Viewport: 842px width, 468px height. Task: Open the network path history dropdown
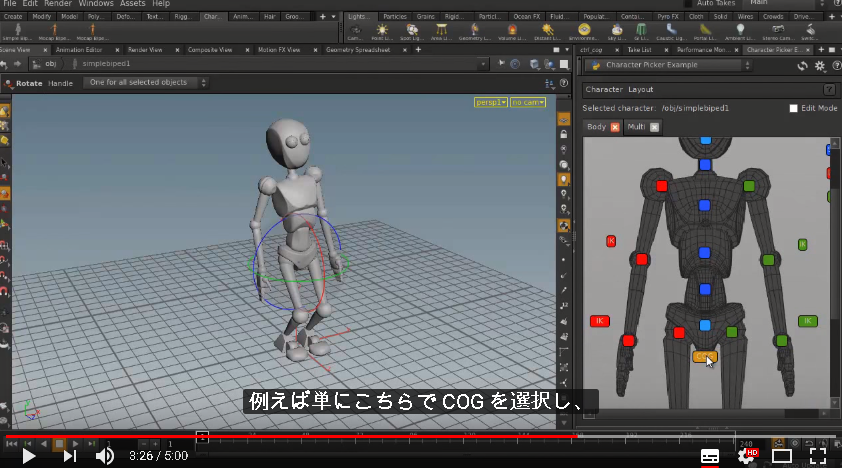tap(483, 64)
